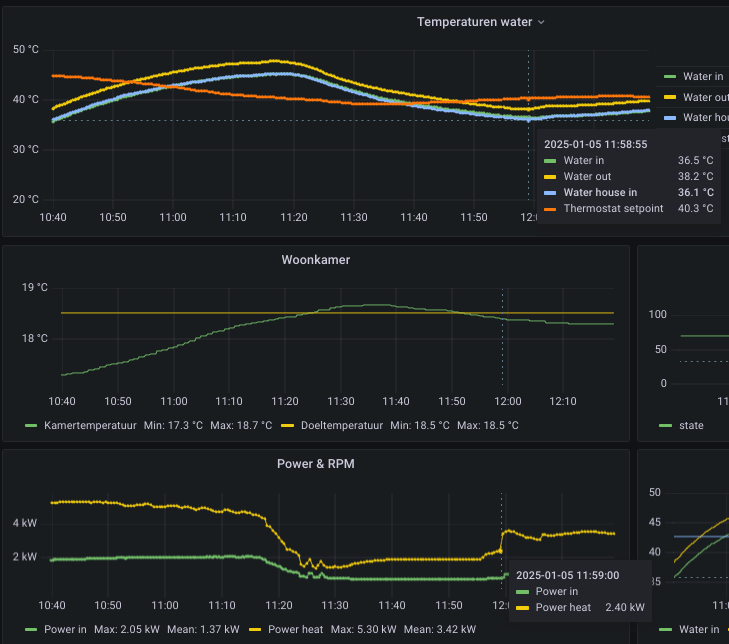Click the state legend label
The height and width of the screenshot is (644, 729).
pos(691,425)
